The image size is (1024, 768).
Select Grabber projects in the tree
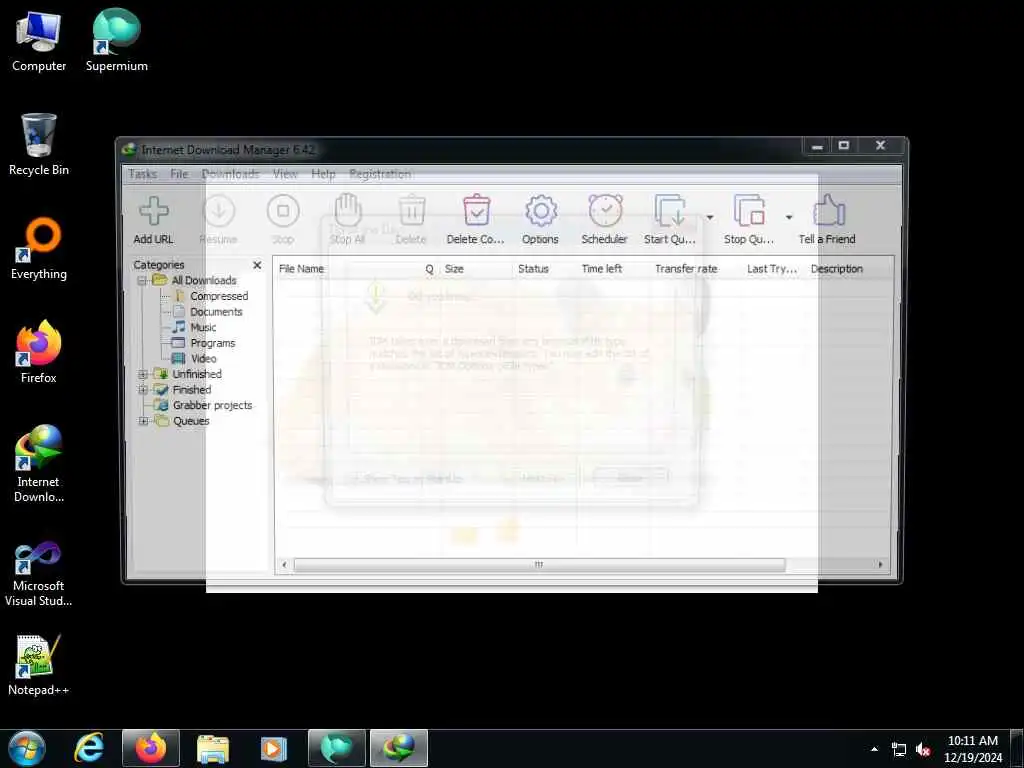212,406
